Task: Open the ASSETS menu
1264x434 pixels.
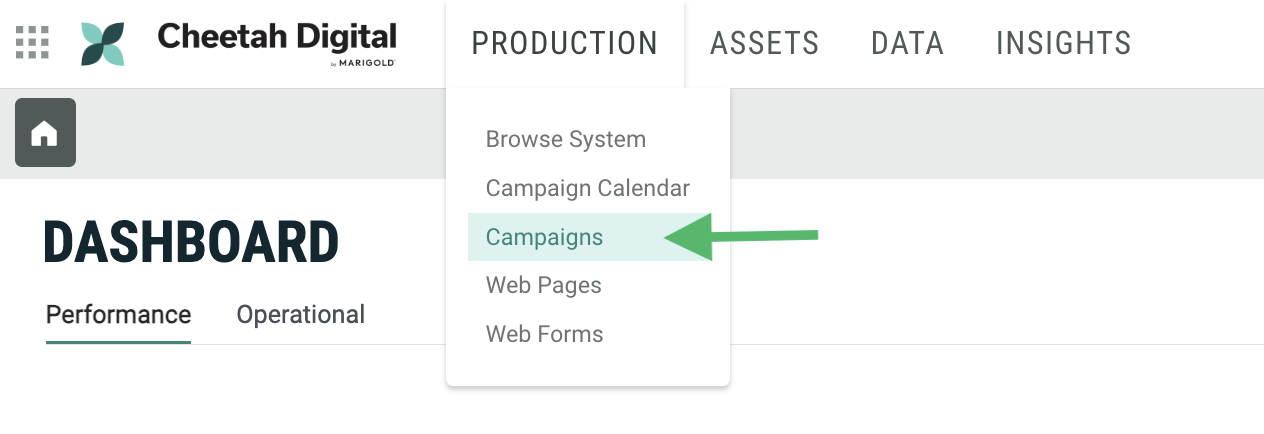Action: 764,43
